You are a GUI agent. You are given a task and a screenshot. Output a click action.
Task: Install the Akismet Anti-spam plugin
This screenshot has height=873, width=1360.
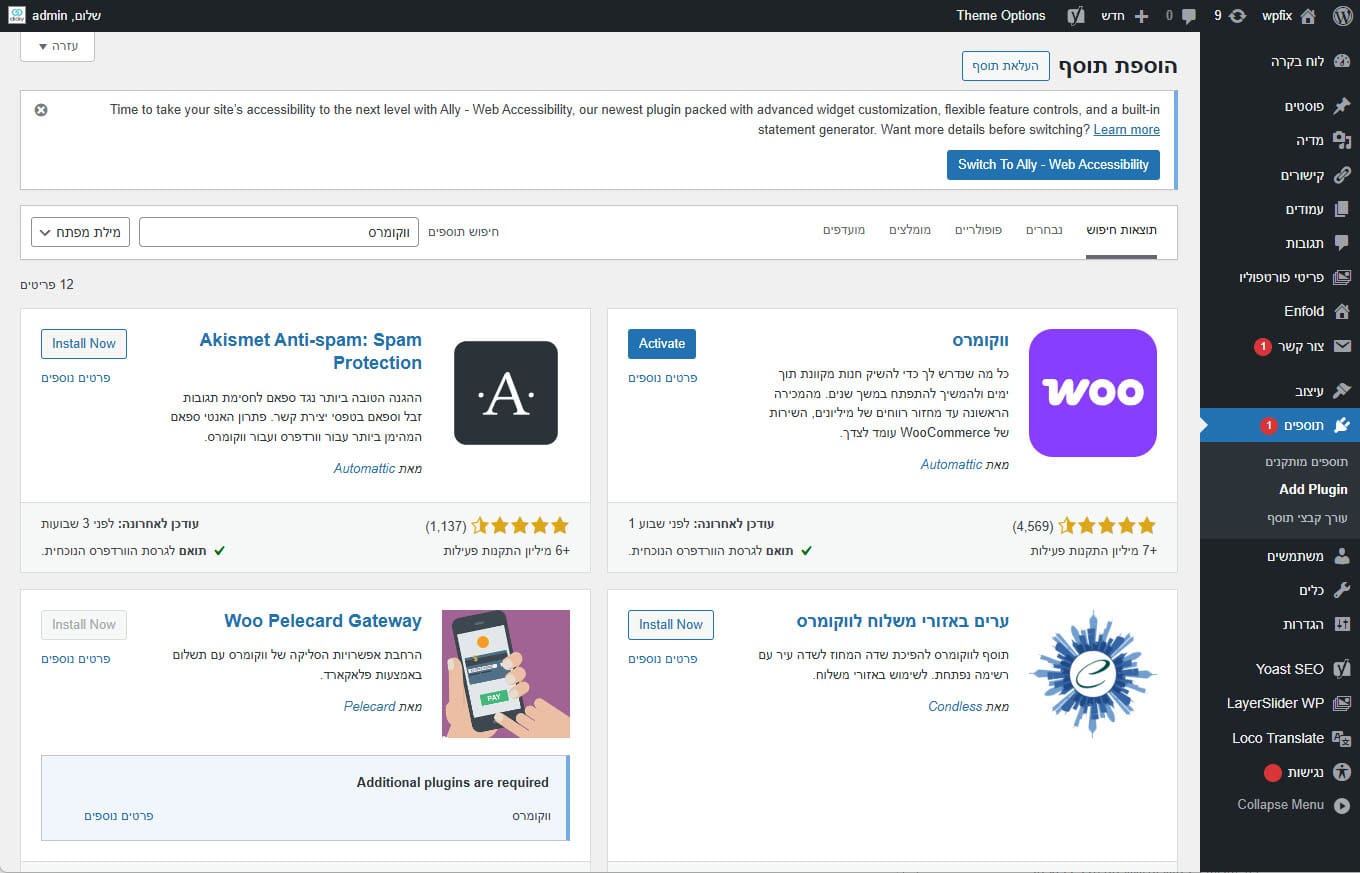click(x=84, y=343)
